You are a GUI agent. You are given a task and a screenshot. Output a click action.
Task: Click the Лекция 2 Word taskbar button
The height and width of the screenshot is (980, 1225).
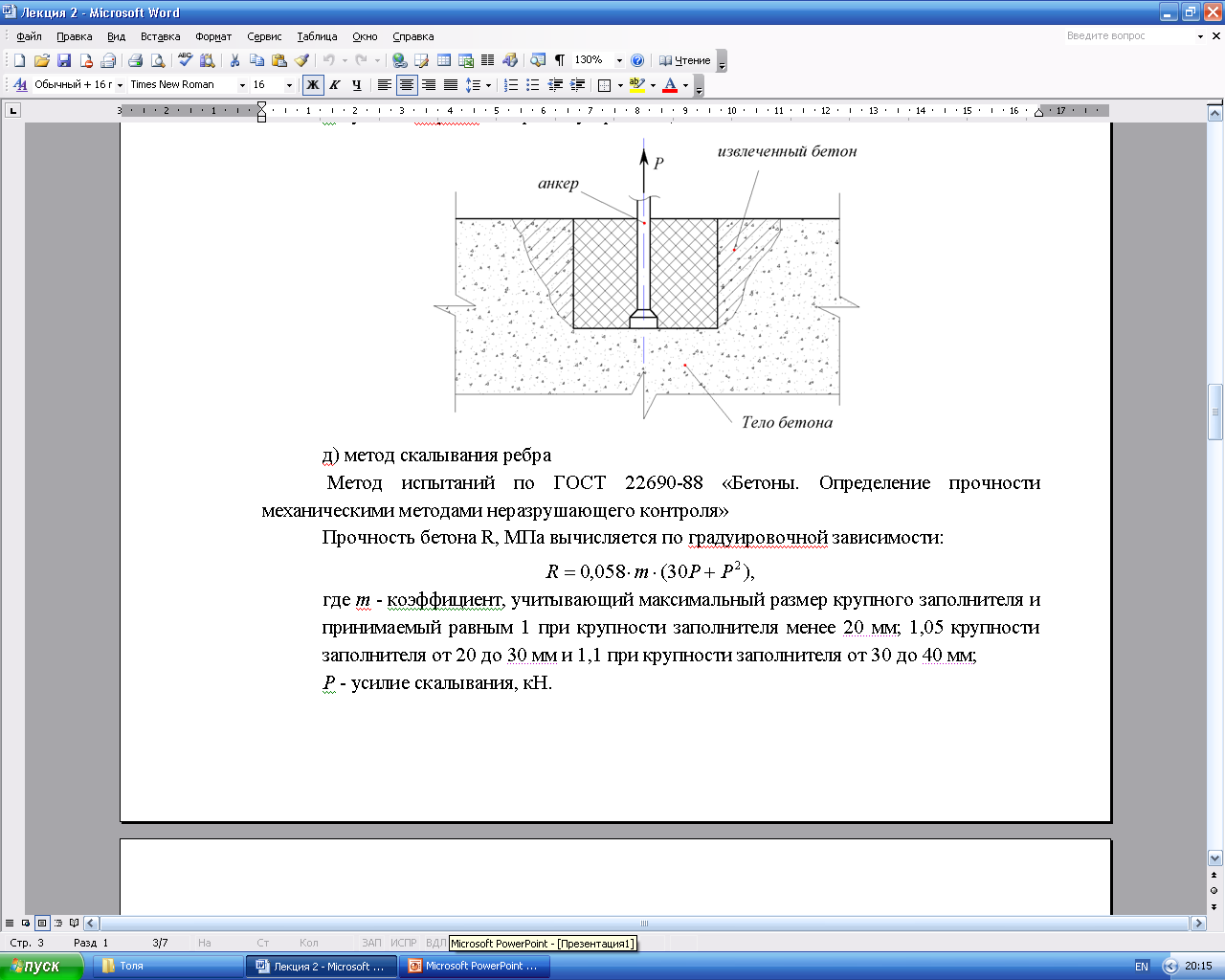(322, 966)
